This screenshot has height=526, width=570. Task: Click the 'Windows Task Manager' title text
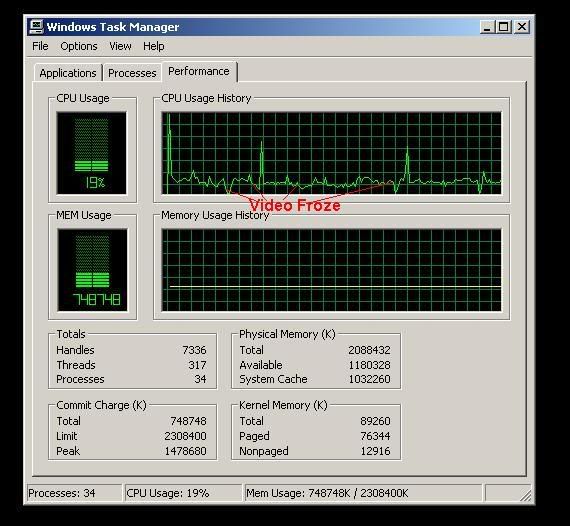(x=113, y=27)
